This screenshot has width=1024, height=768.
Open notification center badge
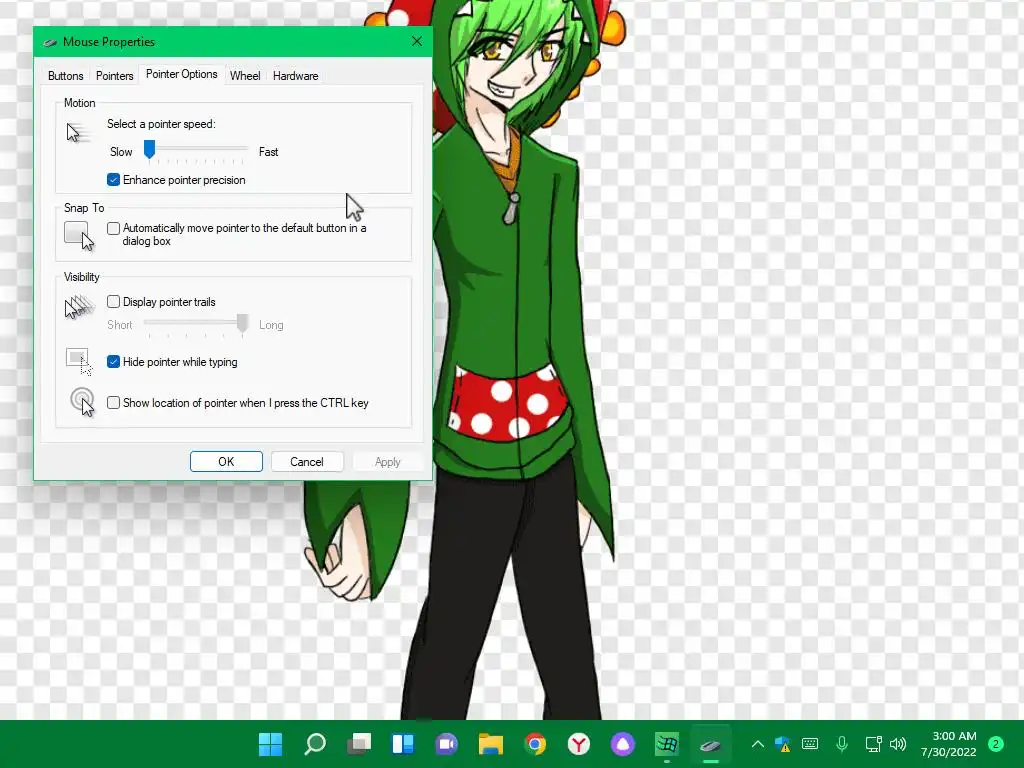tap(995, 744)
